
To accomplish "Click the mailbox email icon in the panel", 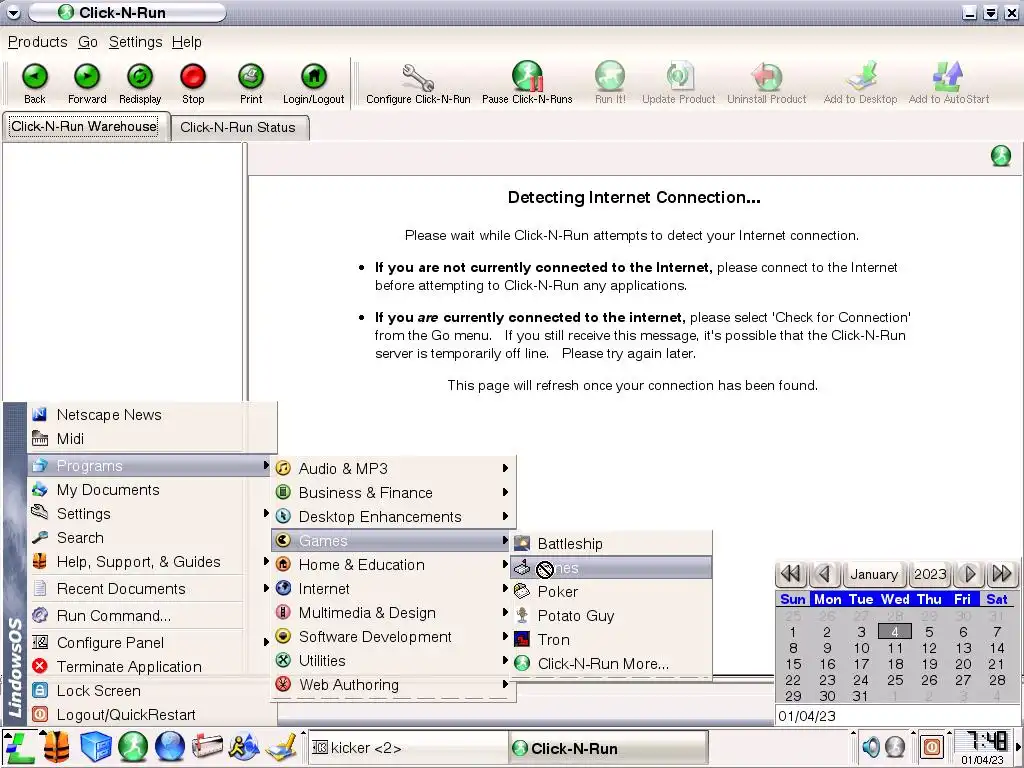I will 207,748.
